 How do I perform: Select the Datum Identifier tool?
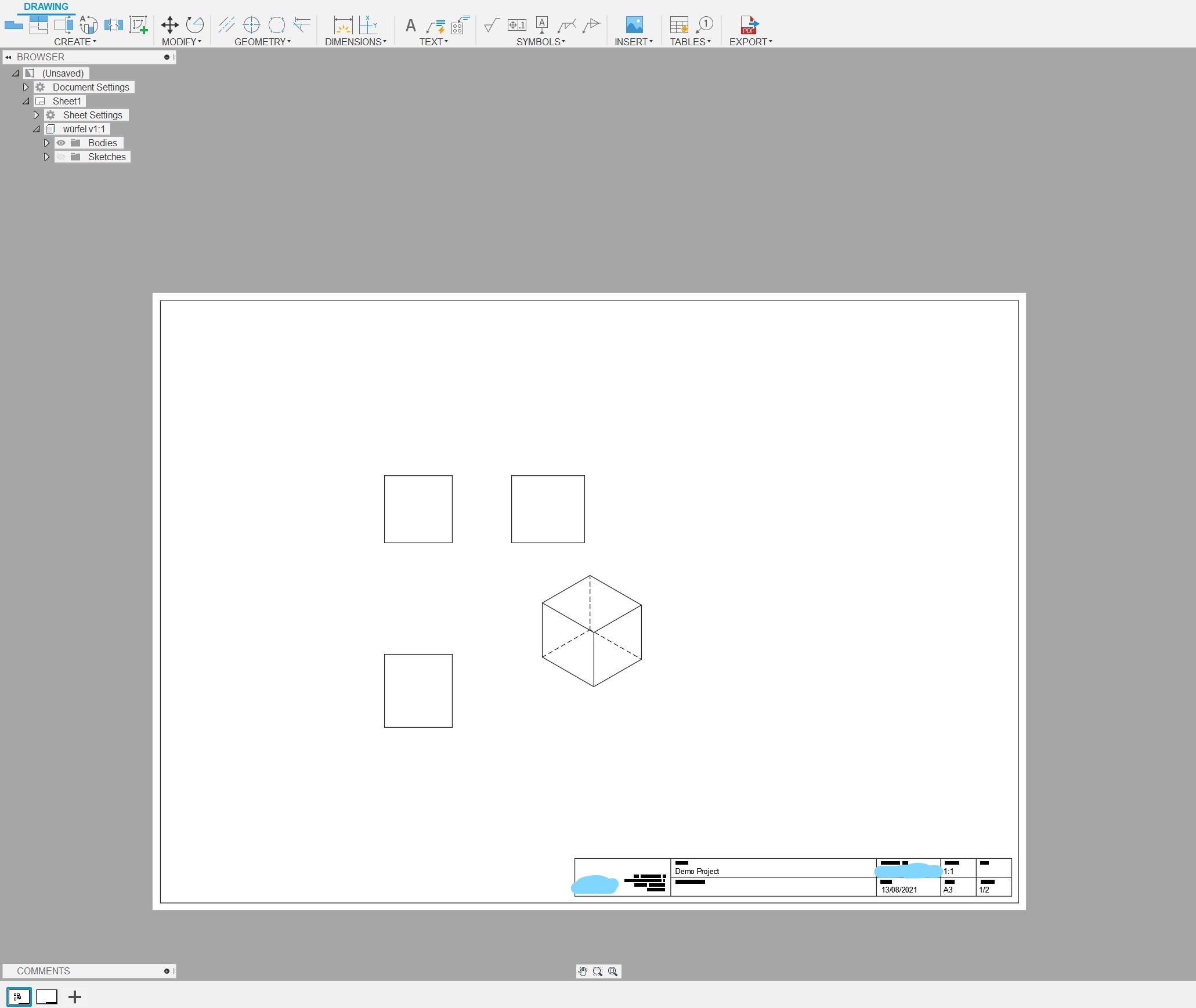[541, 25]
